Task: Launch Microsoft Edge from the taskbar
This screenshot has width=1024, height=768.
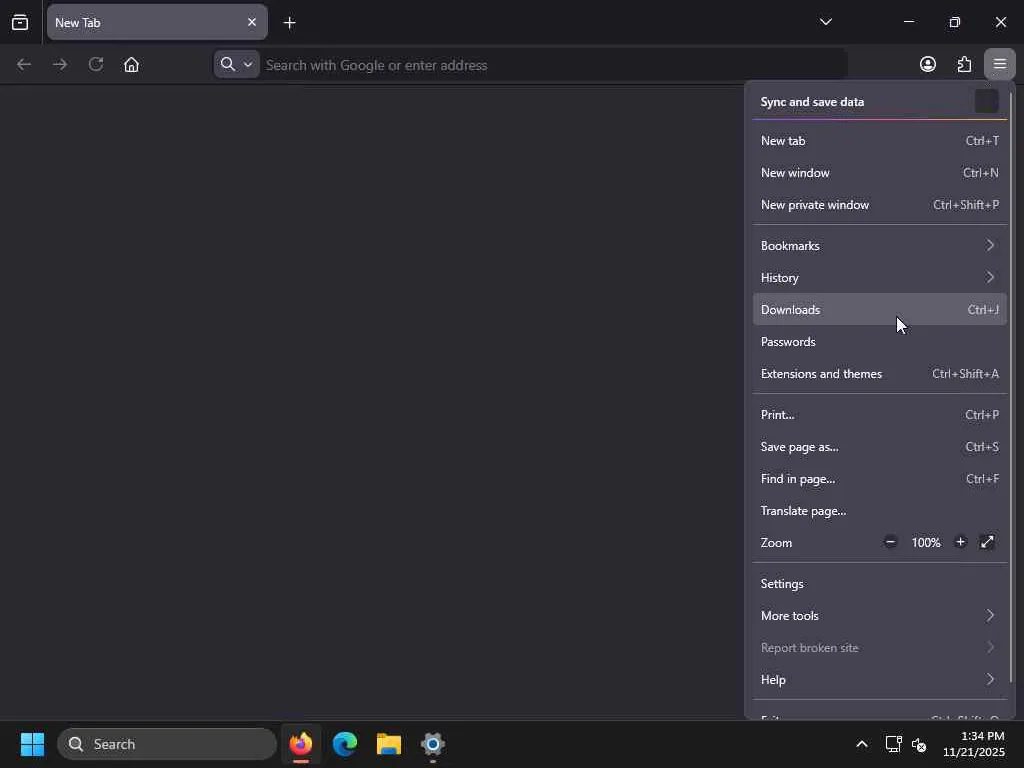Action: 345,744
